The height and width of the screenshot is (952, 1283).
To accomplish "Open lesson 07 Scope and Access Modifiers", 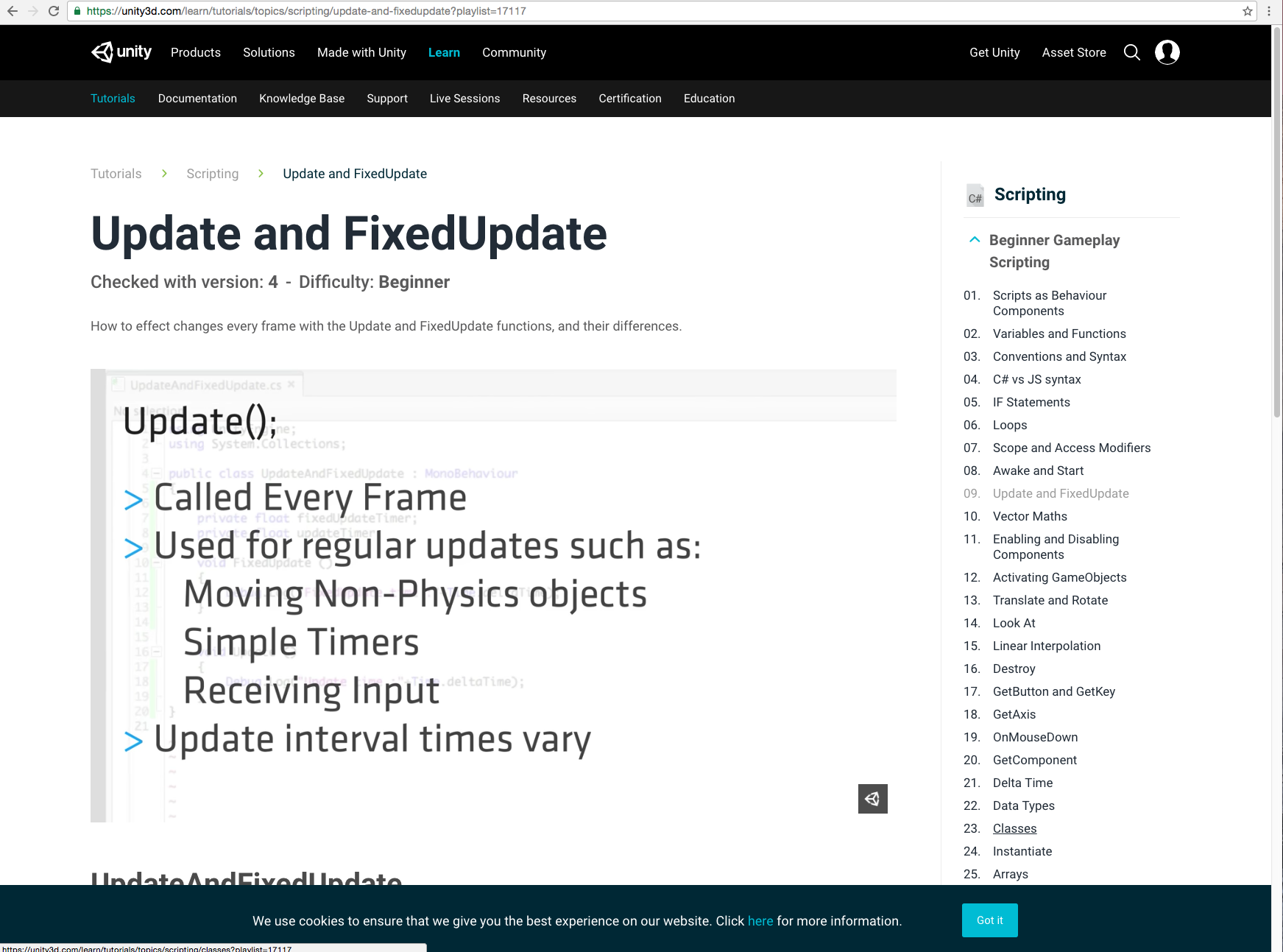I will pos(1072,448).
